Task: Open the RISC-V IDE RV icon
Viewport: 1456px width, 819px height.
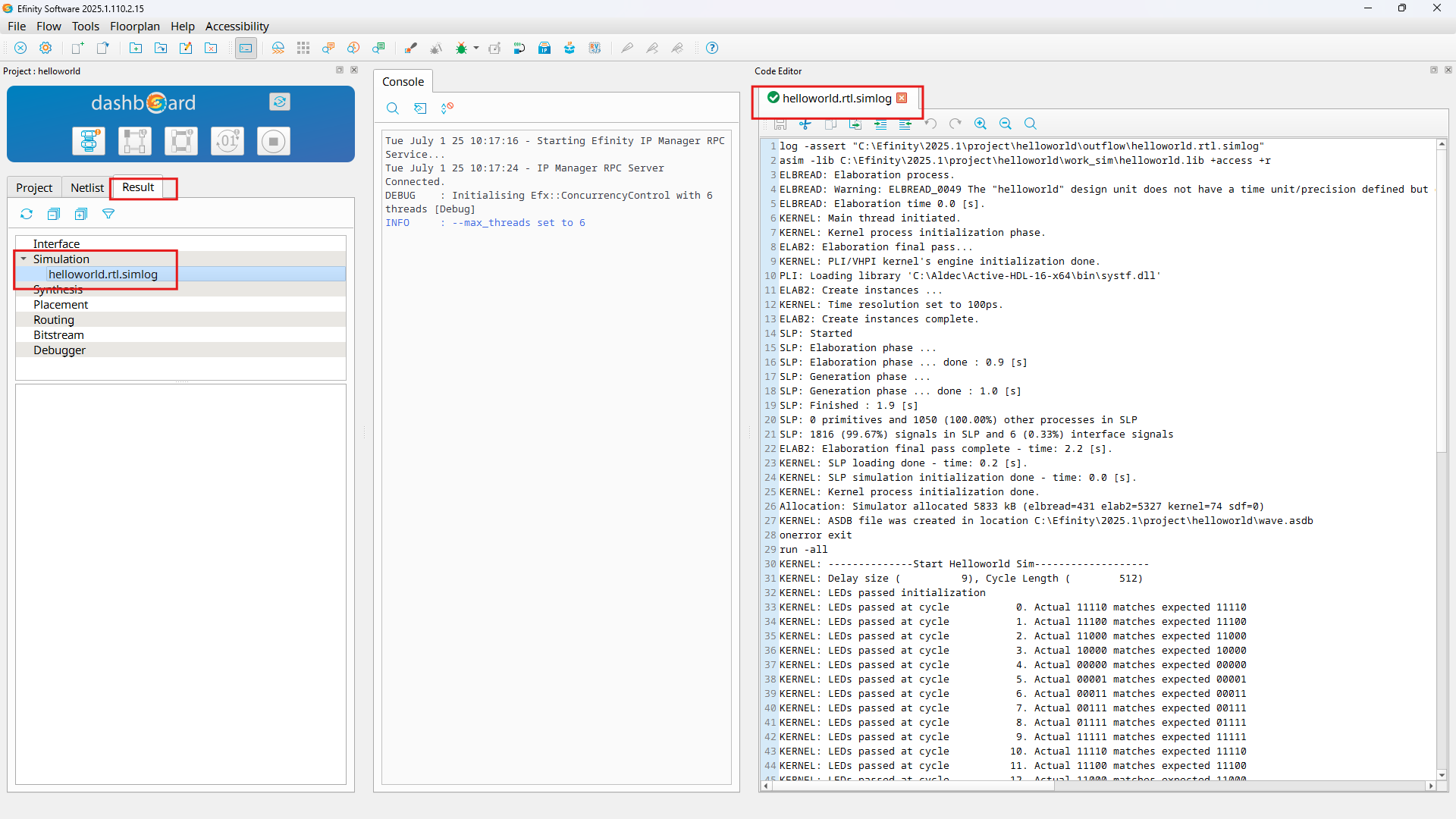Action: tap(595, 48)
